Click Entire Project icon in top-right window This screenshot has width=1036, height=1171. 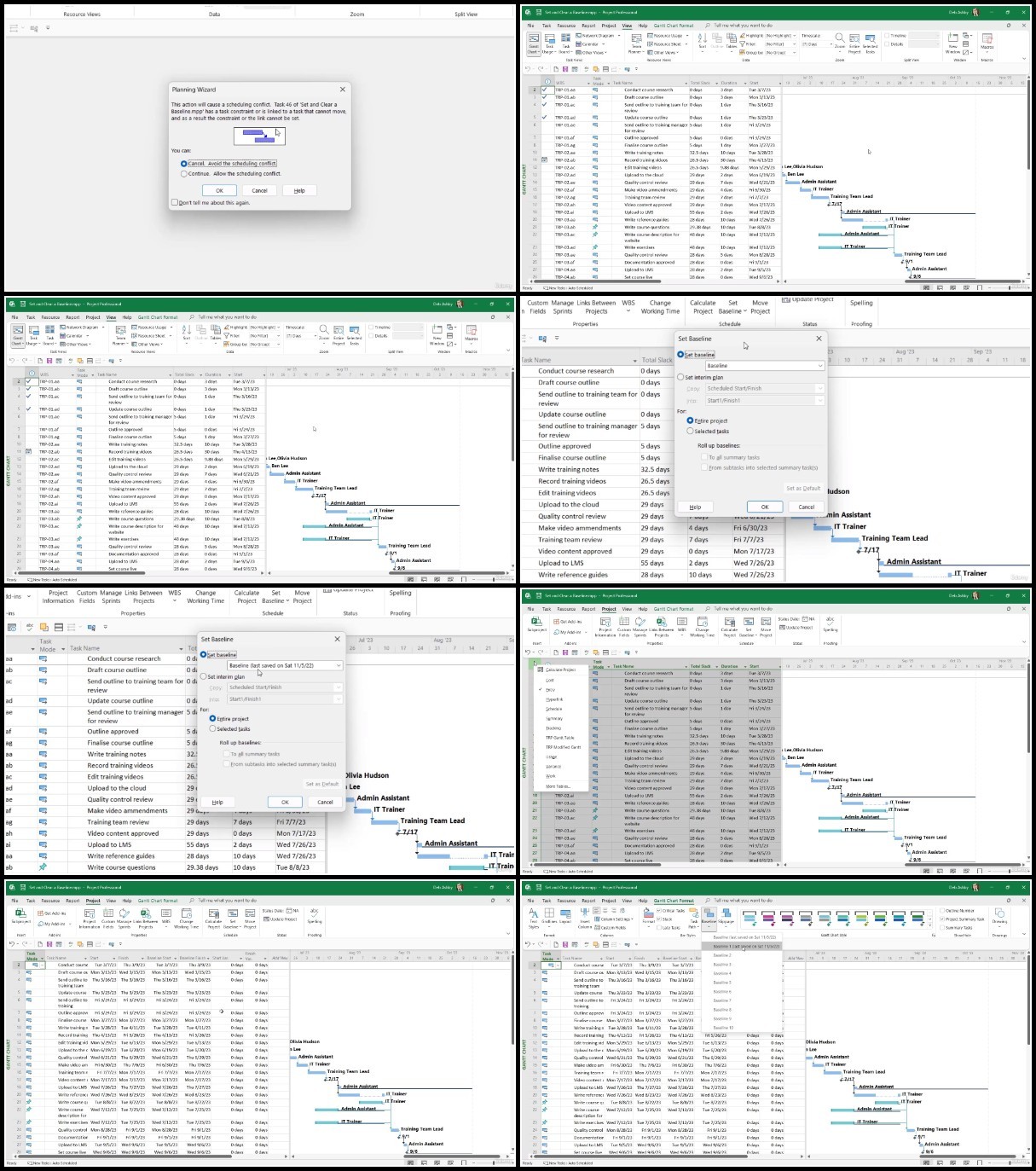[x=854, y=43]
